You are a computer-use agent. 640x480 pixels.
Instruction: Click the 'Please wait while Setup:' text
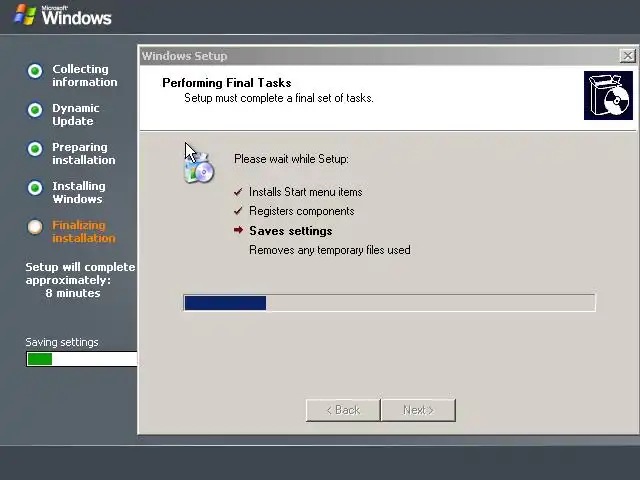[x=291, y=159]
